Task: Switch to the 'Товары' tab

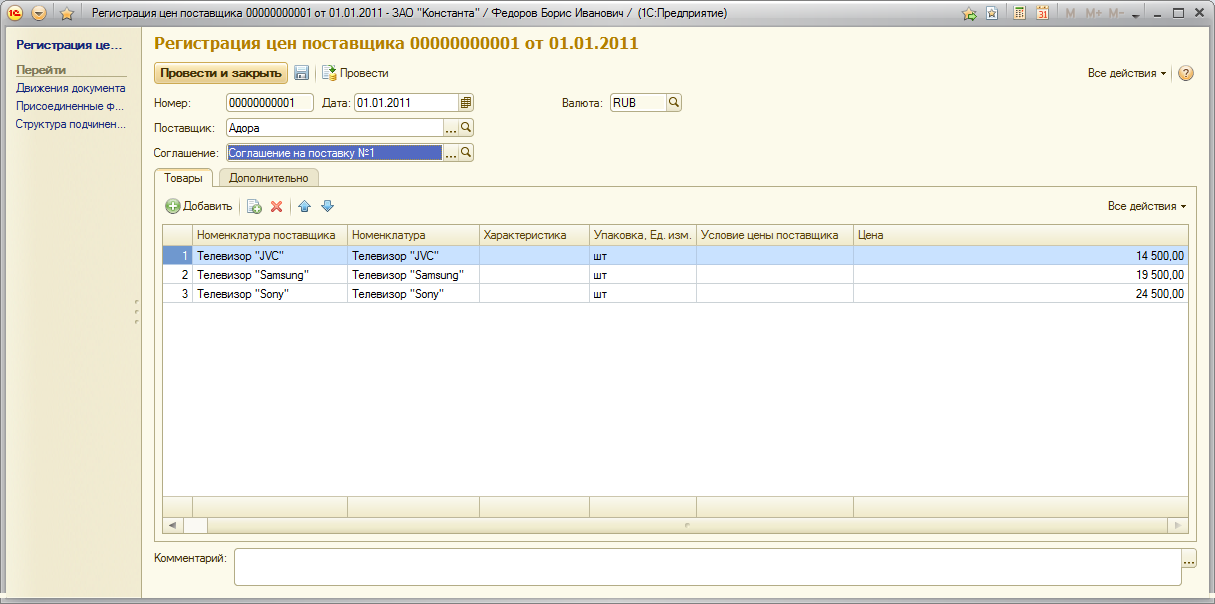Action: tap(183, 177)
